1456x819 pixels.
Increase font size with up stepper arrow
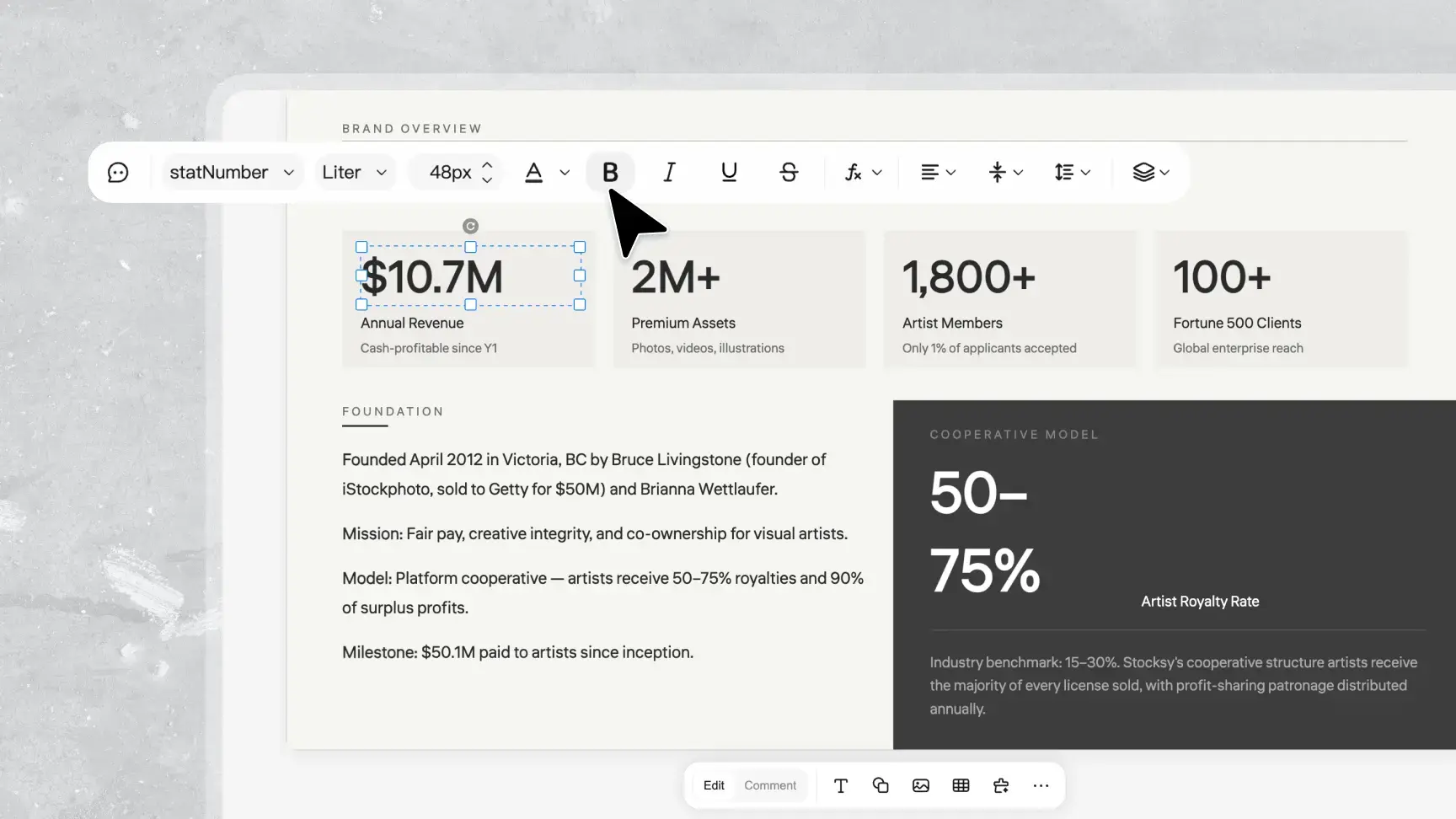coord(487,164)
